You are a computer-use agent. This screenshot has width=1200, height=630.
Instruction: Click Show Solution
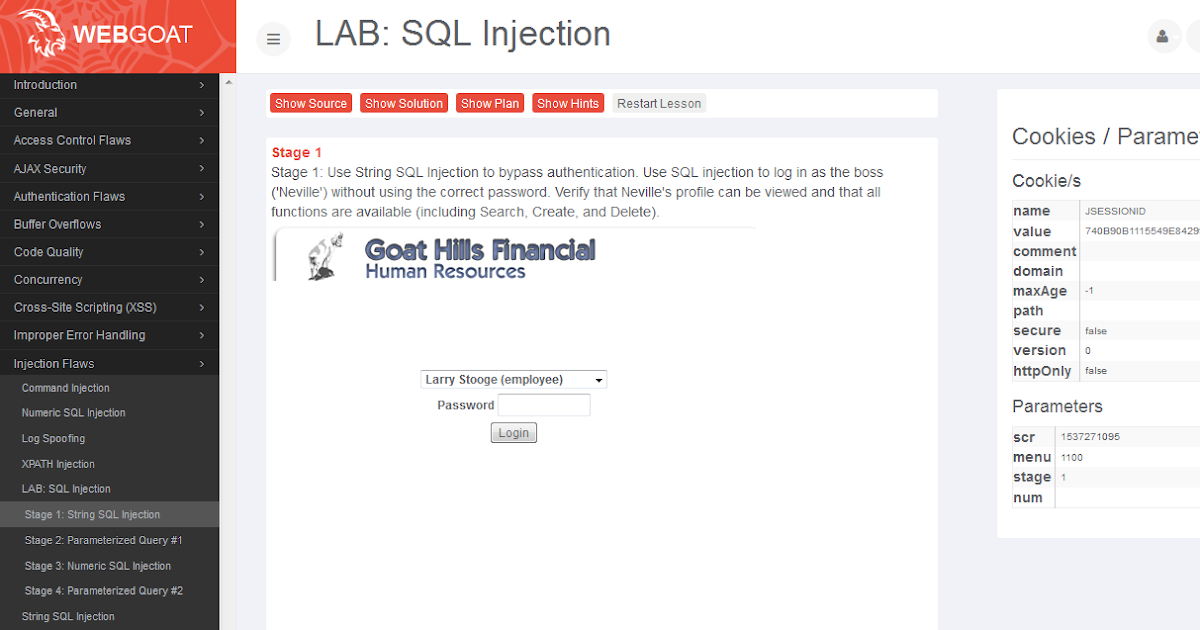403,102
